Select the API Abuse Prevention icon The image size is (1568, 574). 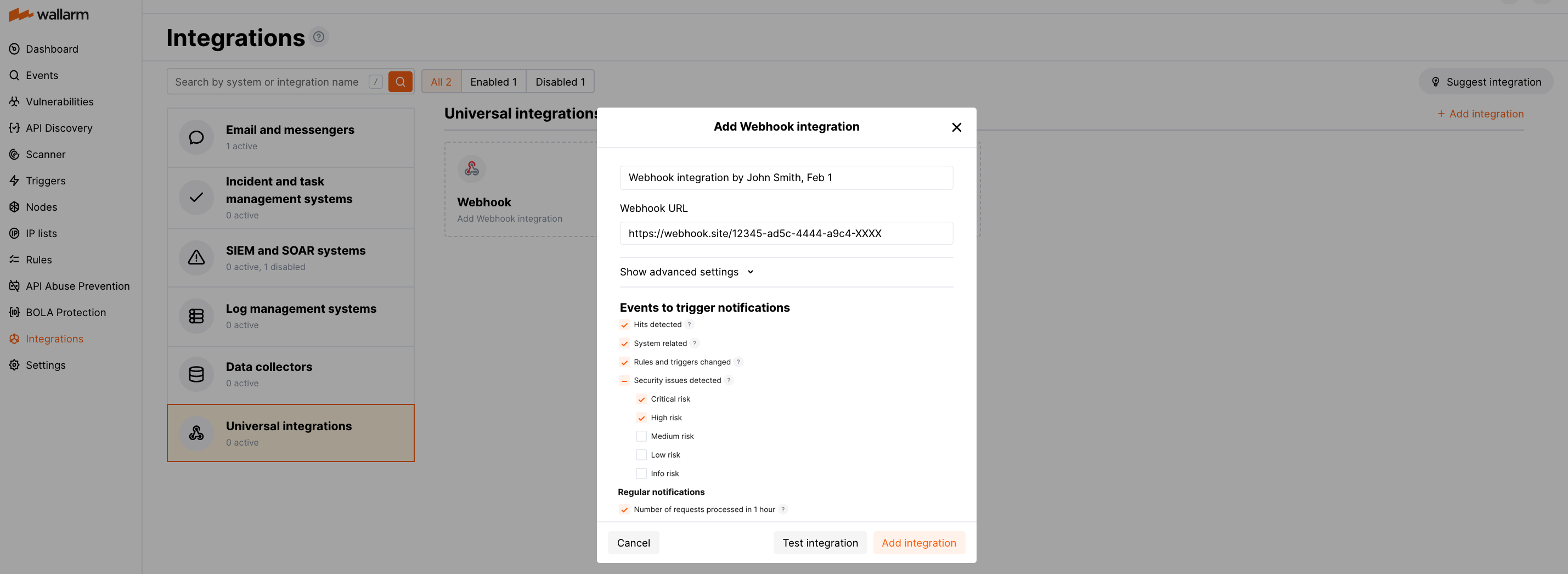[x=14, y=285]
